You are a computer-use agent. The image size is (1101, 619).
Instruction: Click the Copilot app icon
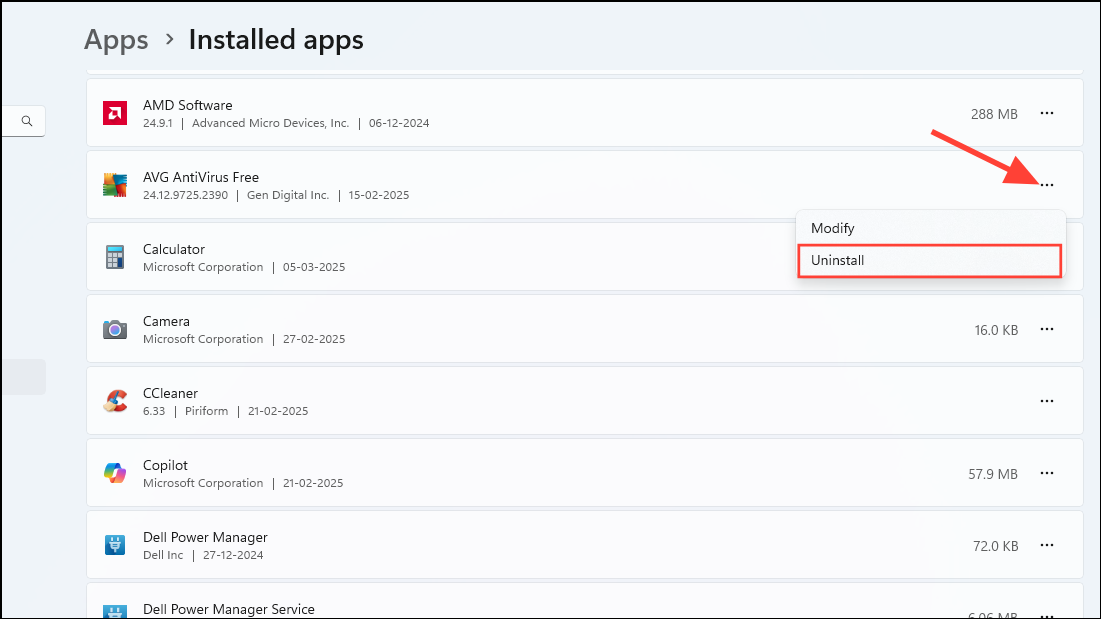coord(115,473)
